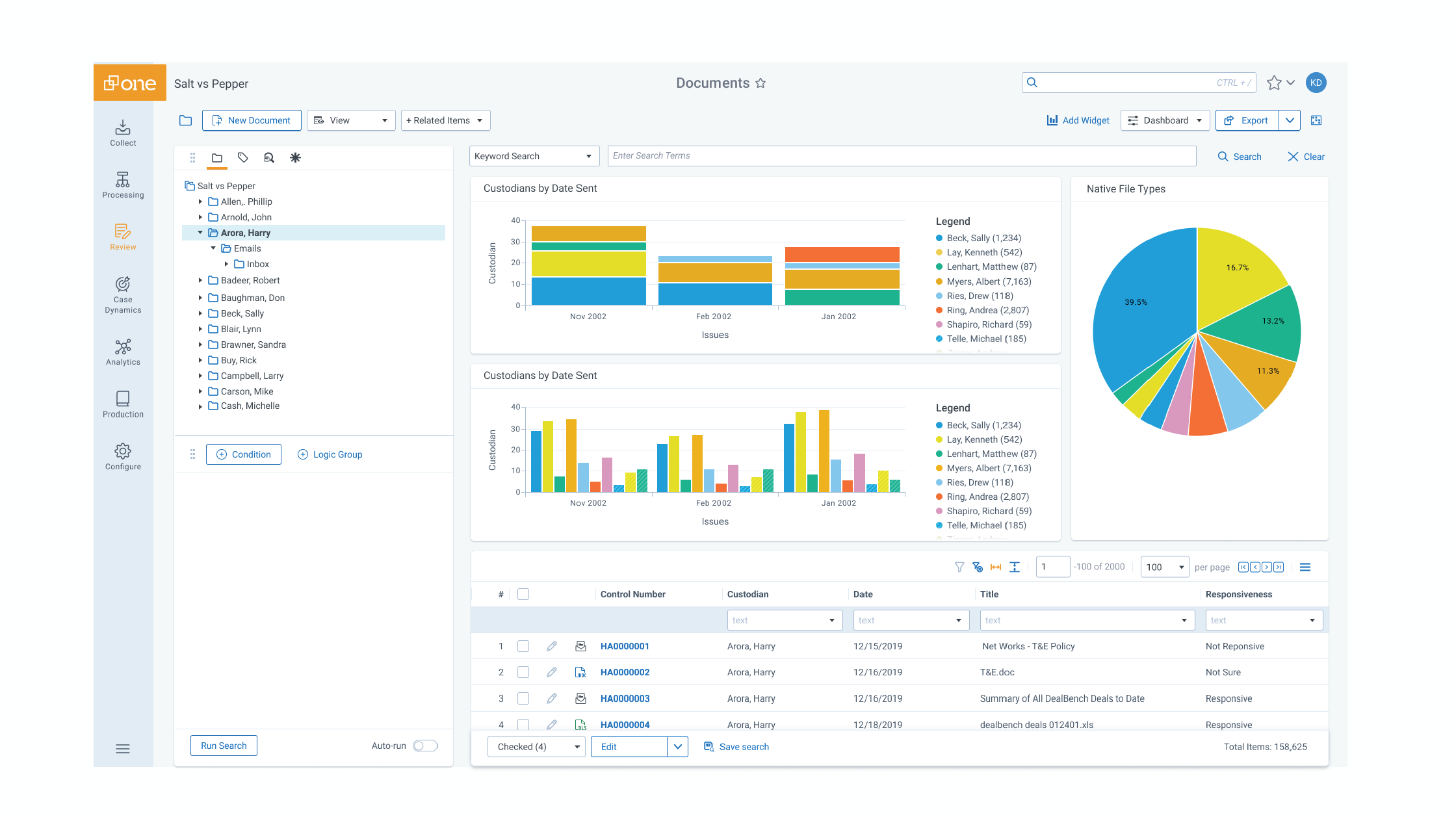Open grid options hamburger menu
This screenshot has width=1456, height=819.
coord(1305,567)
